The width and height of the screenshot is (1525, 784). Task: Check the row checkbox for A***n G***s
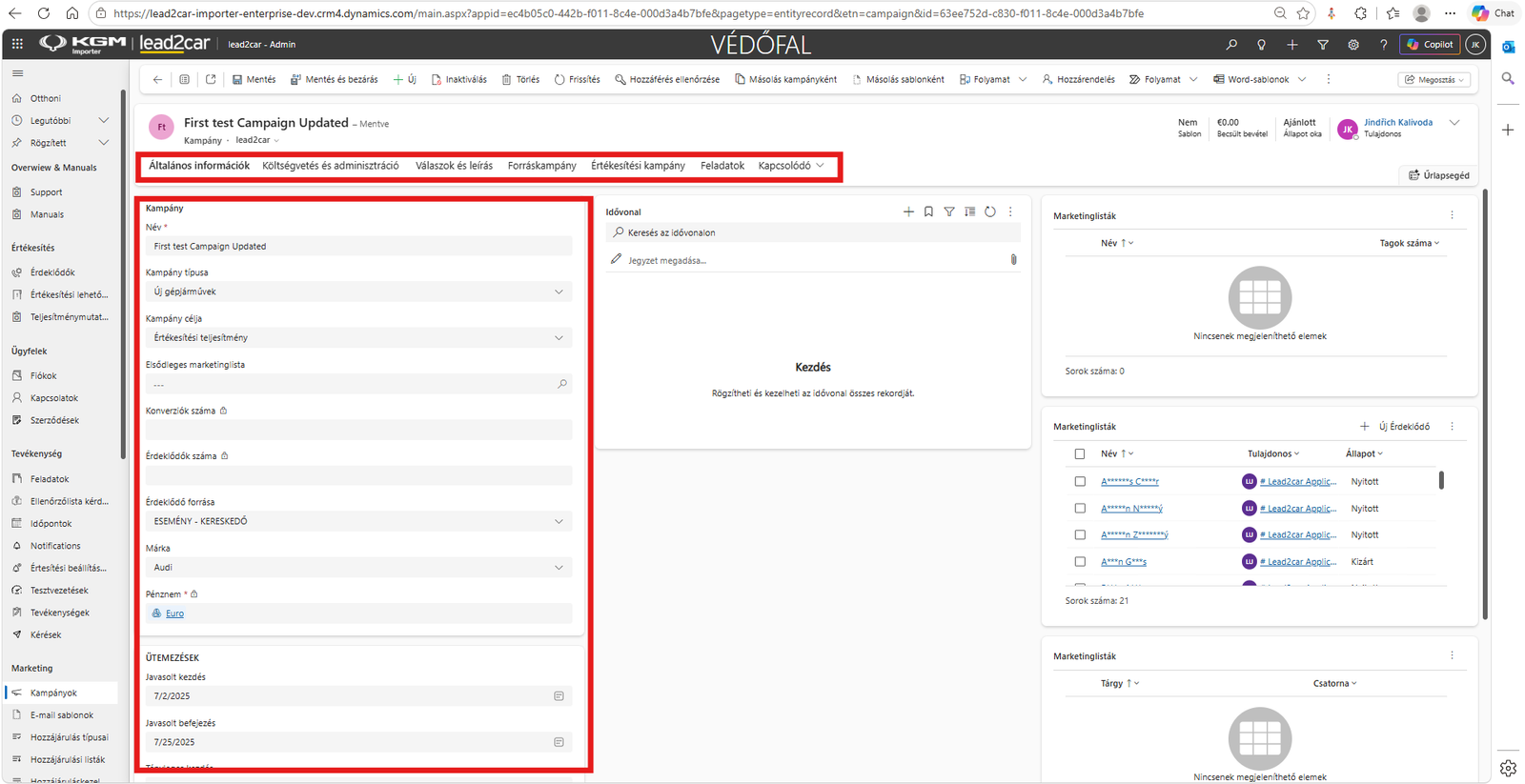click(x=1080, y=561)
